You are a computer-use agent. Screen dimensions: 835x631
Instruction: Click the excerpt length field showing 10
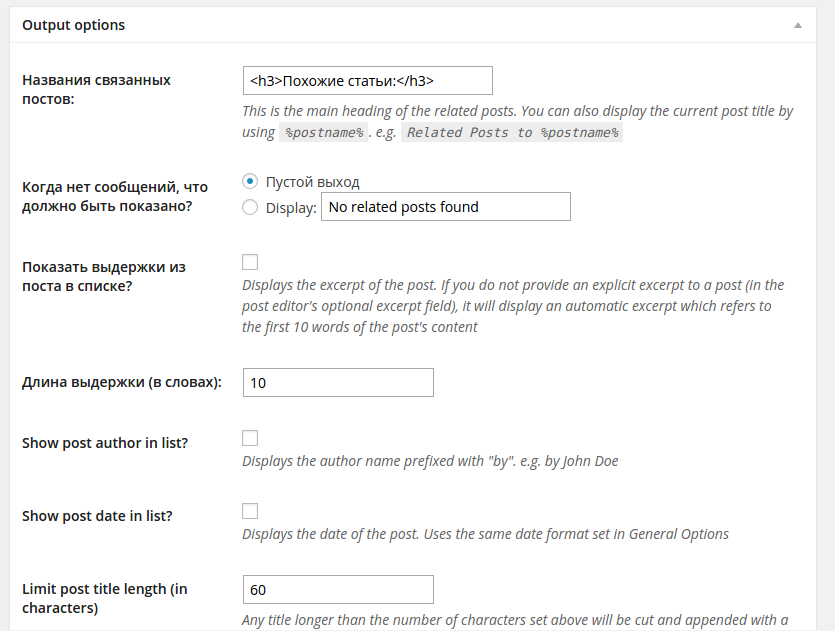click(338, 382)
